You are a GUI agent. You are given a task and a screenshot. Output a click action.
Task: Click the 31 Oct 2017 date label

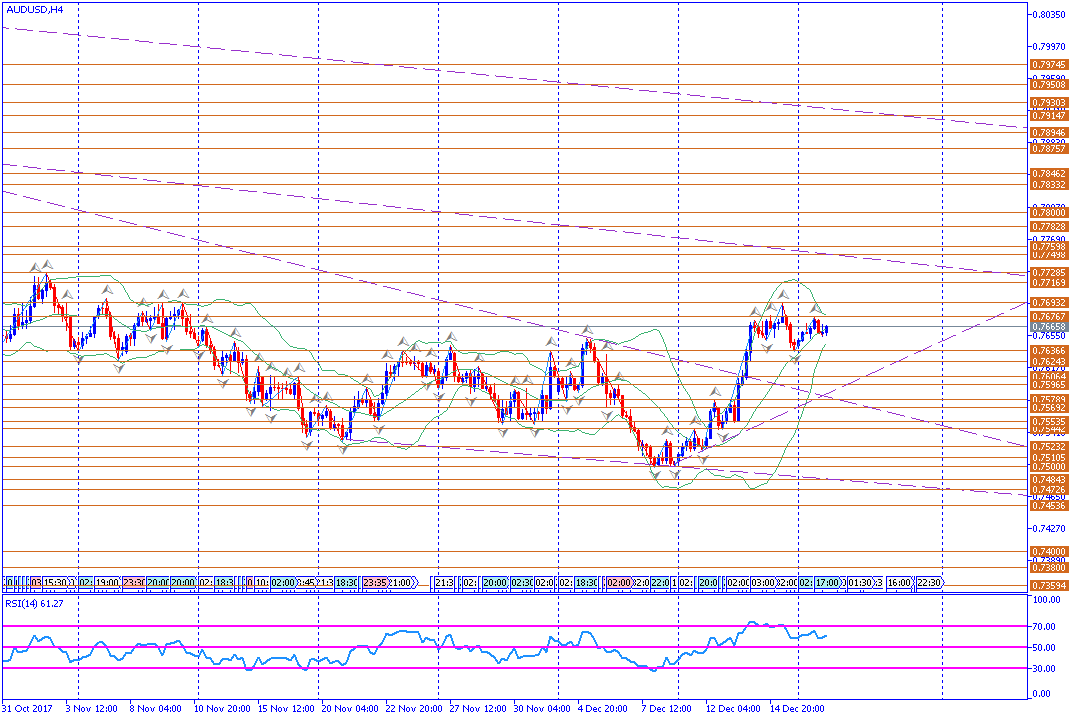[29, 708]
